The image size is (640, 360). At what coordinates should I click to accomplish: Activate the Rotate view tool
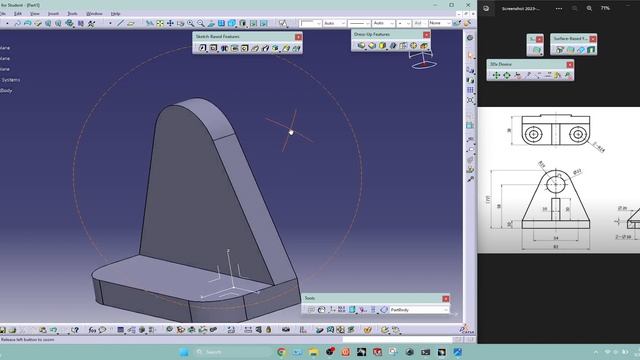(x=180, y=24)
